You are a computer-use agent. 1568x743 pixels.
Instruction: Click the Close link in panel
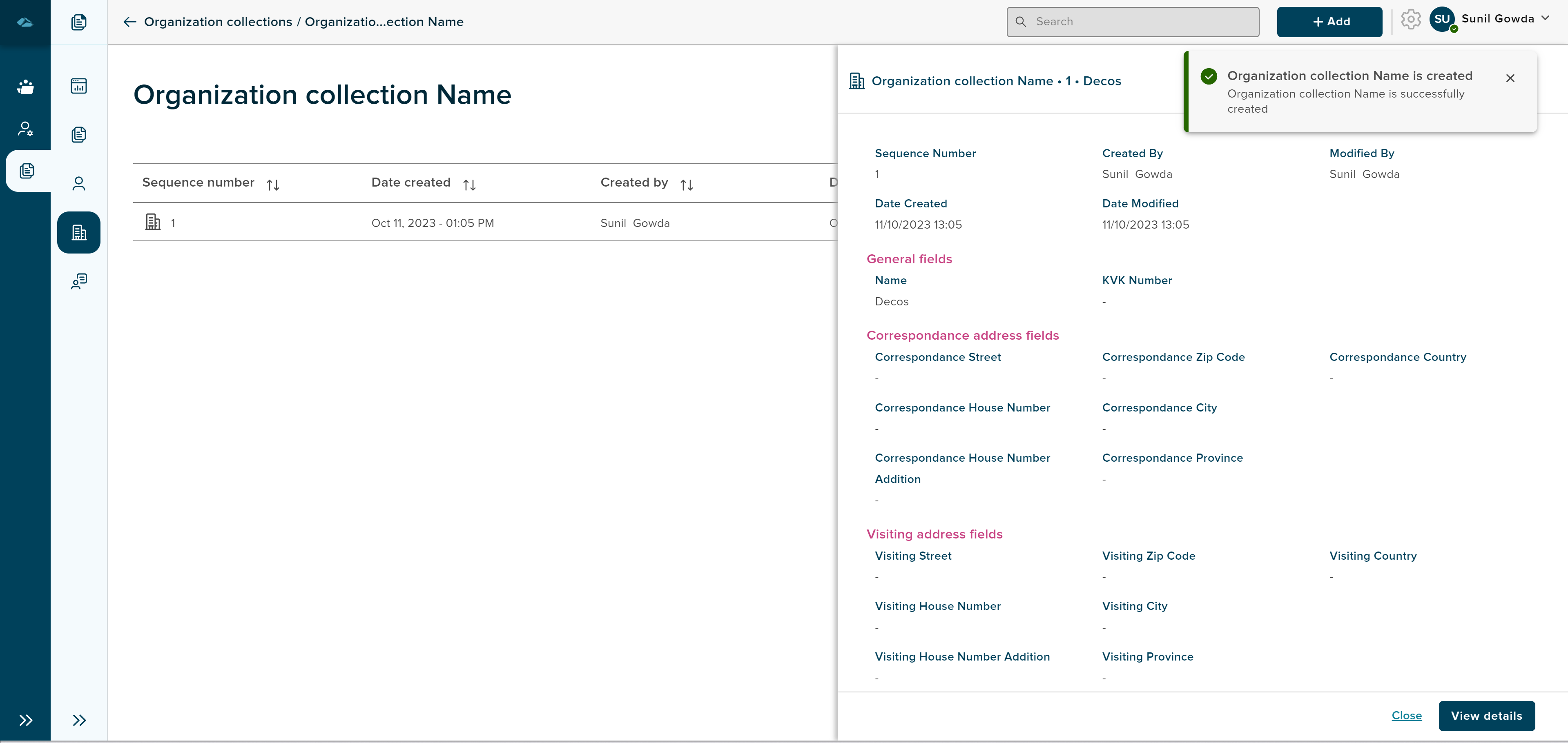[1406, 716]
